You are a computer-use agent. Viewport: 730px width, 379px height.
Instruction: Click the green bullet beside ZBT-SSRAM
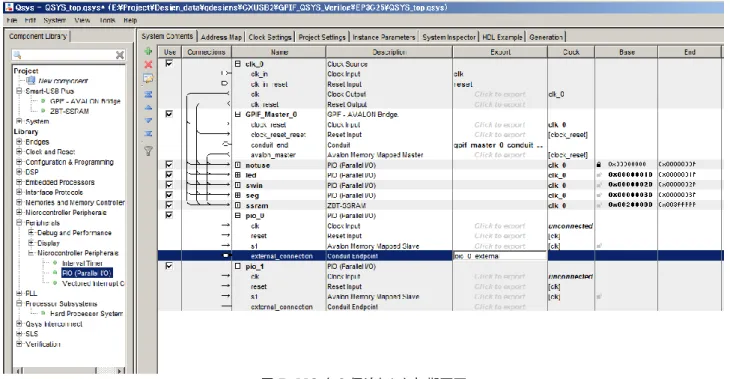point(43,111)
